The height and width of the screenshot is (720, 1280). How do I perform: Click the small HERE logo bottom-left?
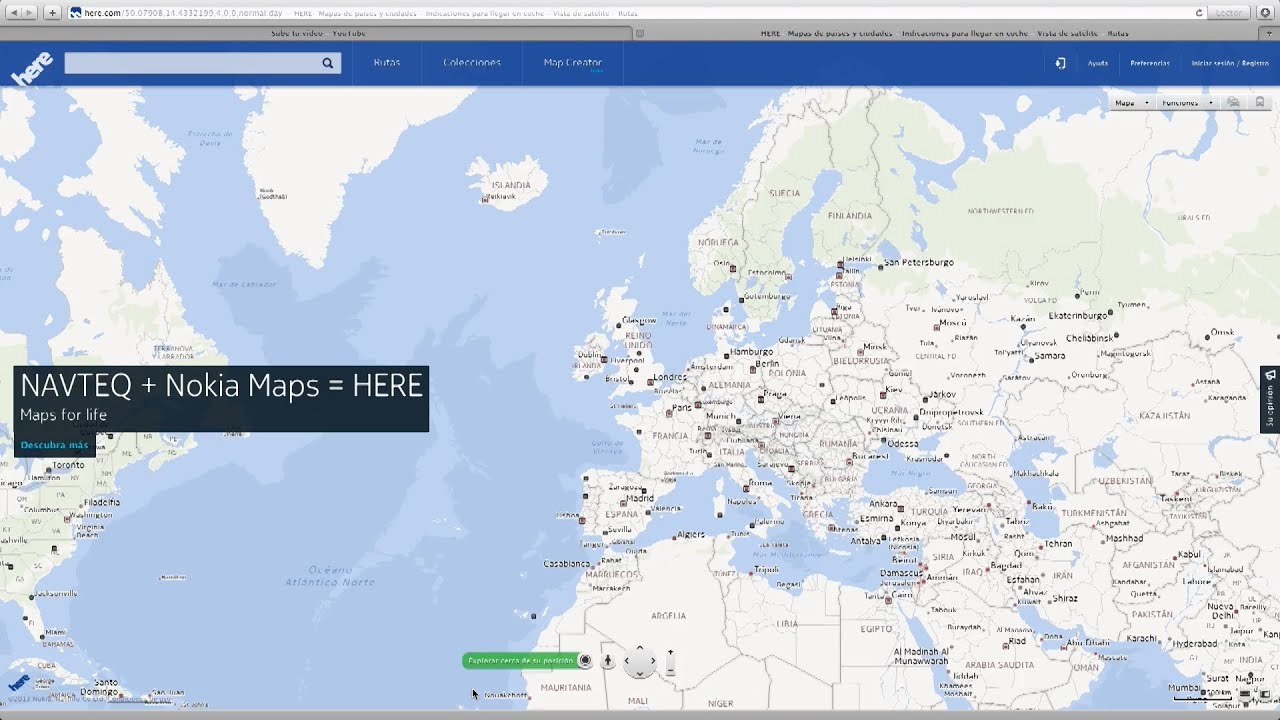(x=19, y=683)
